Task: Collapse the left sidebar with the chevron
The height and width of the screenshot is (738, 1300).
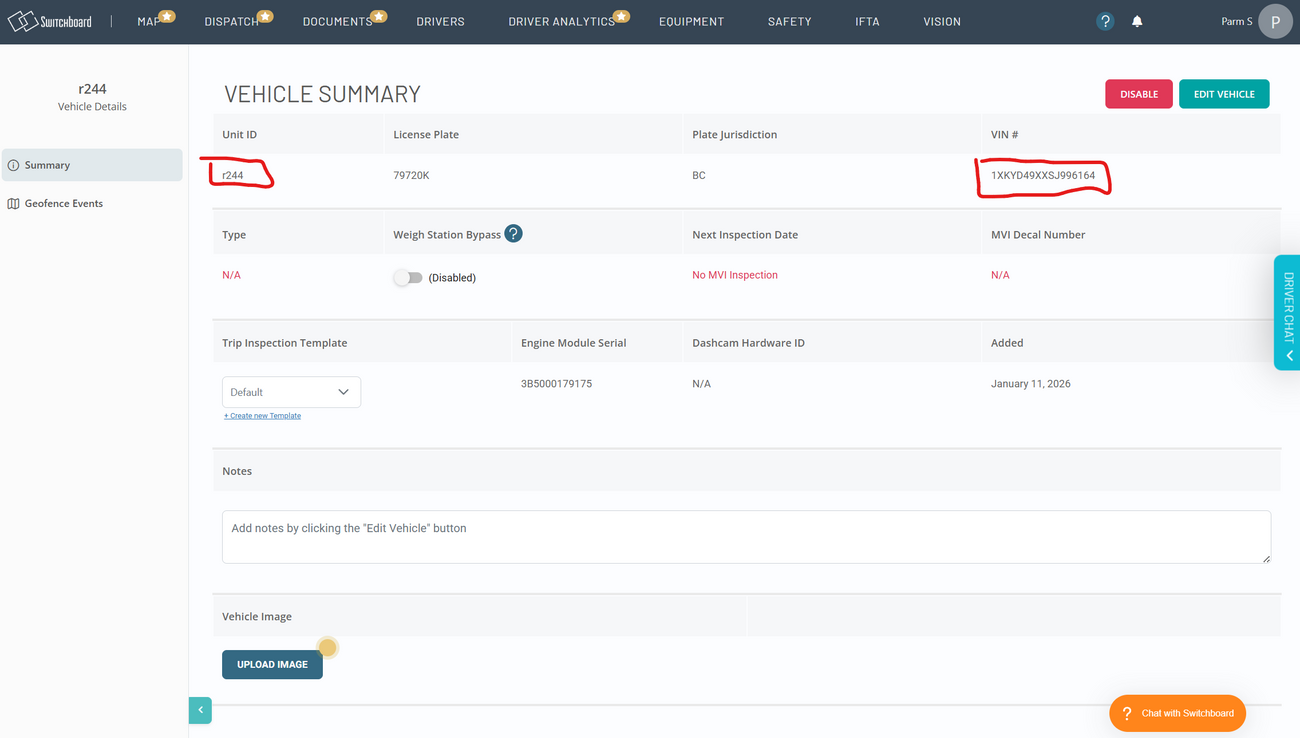Action: 200,710
